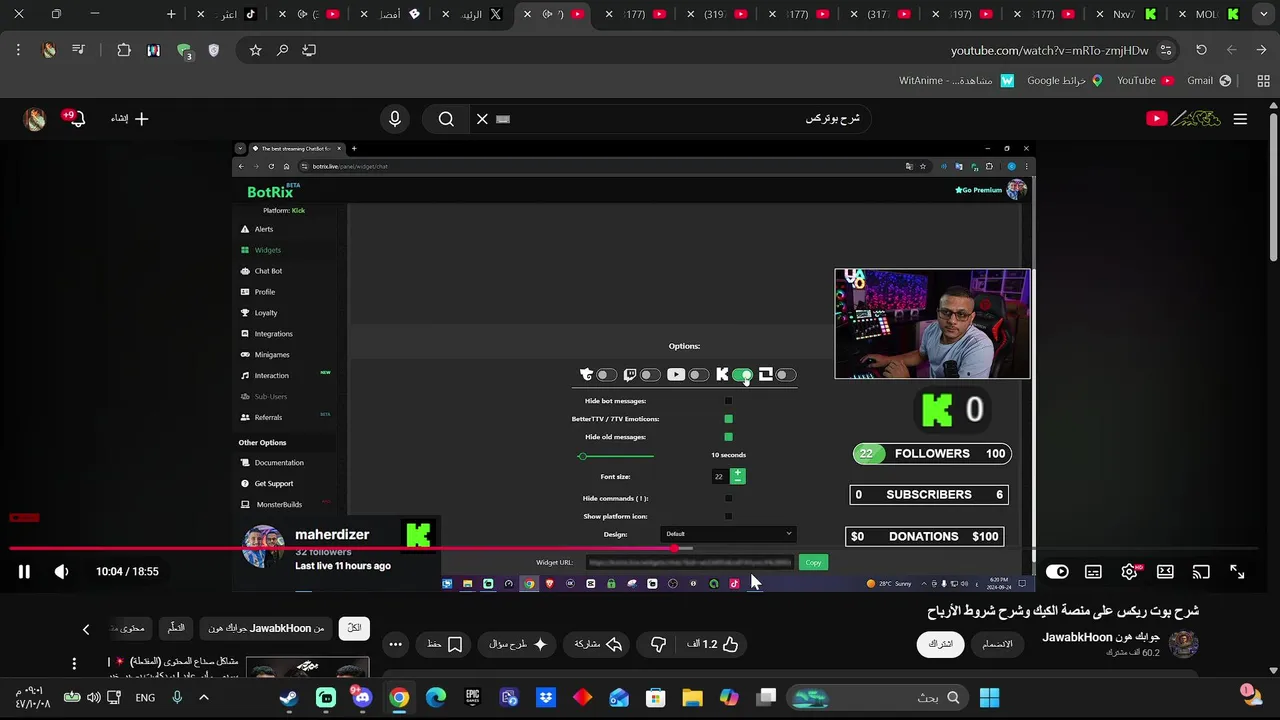Turn on subtitles in the player
This screenshot has width=1280, height=720.
(1093, 572)
